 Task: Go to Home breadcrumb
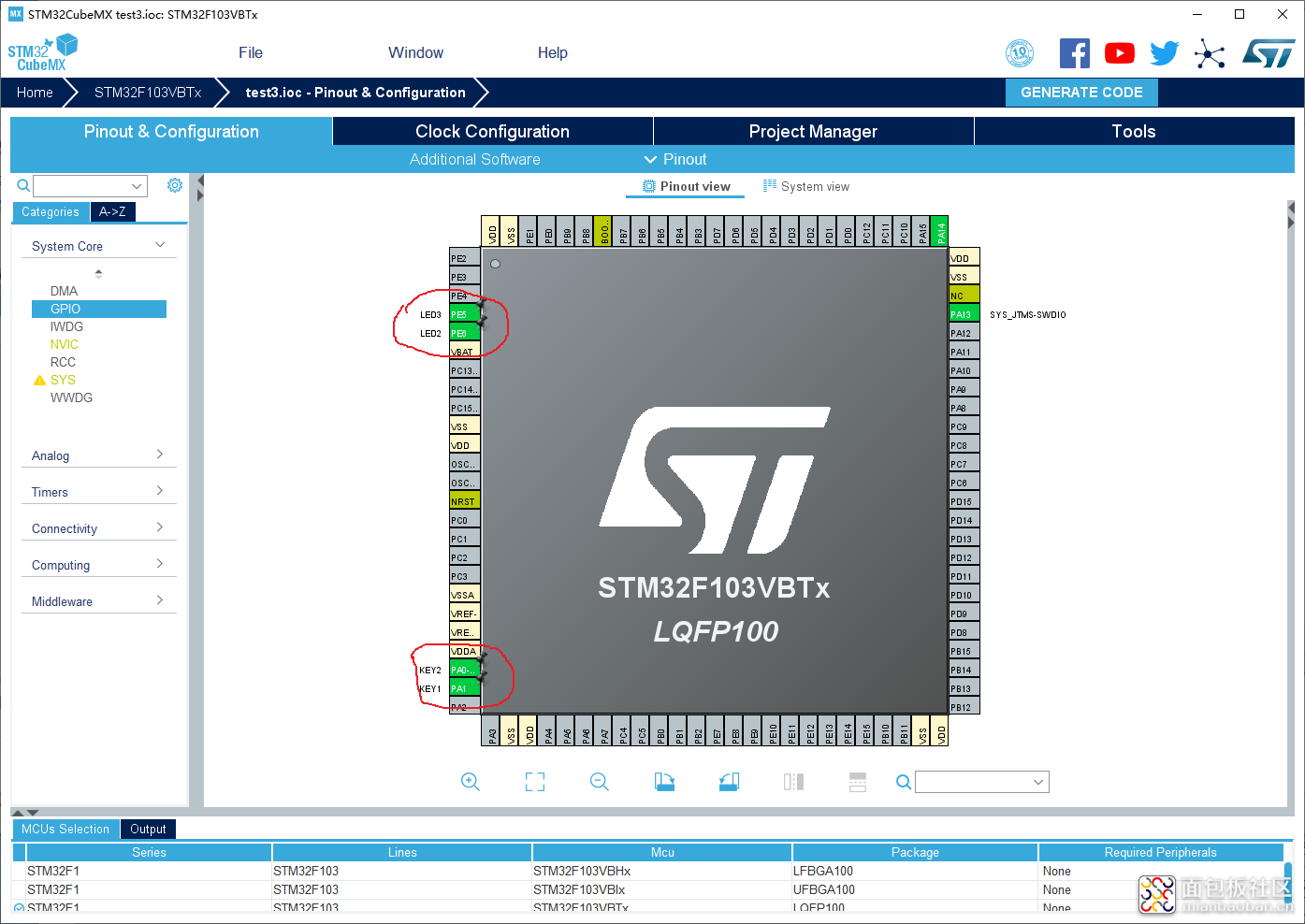35,93
